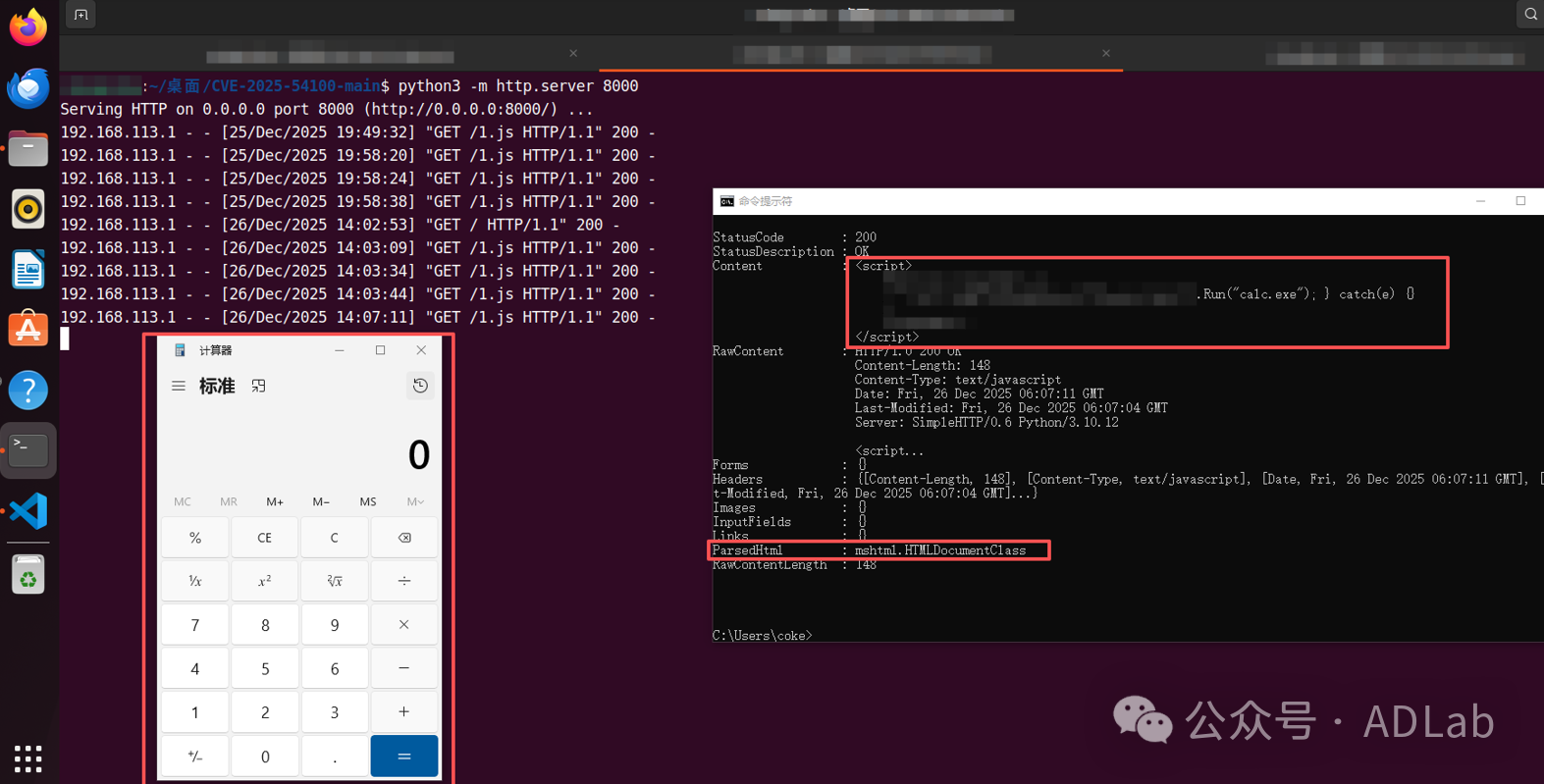Viewport: 1544px width, 784px height.
Task: Click the MS memory store button
Action: click(x=368, y=501)
